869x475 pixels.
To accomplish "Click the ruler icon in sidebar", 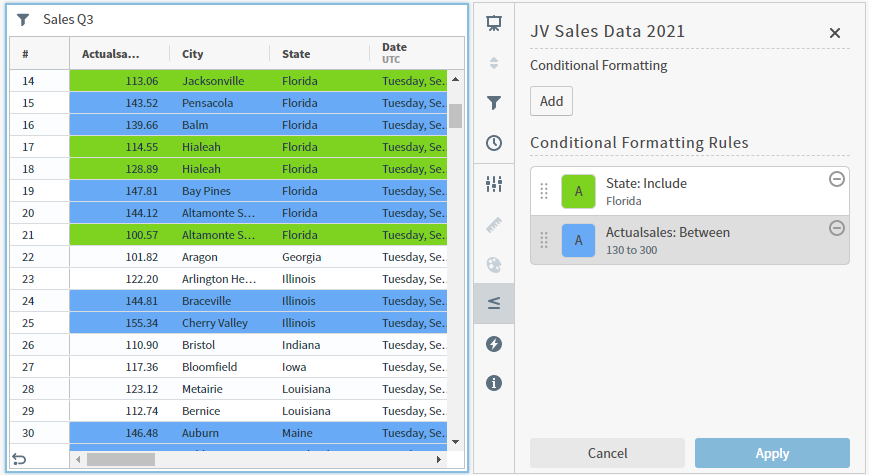I will click(494, 224).
